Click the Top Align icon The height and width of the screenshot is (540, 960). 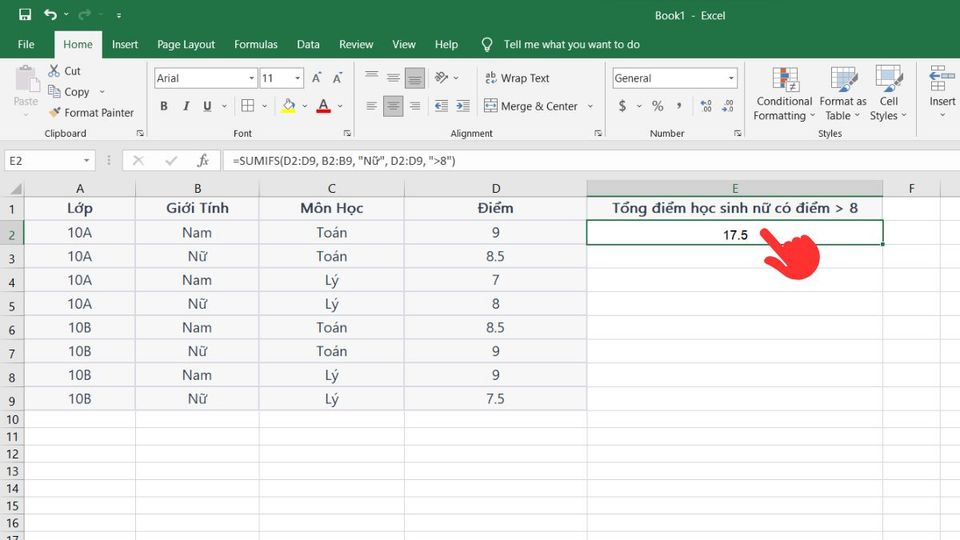point(371,78)
